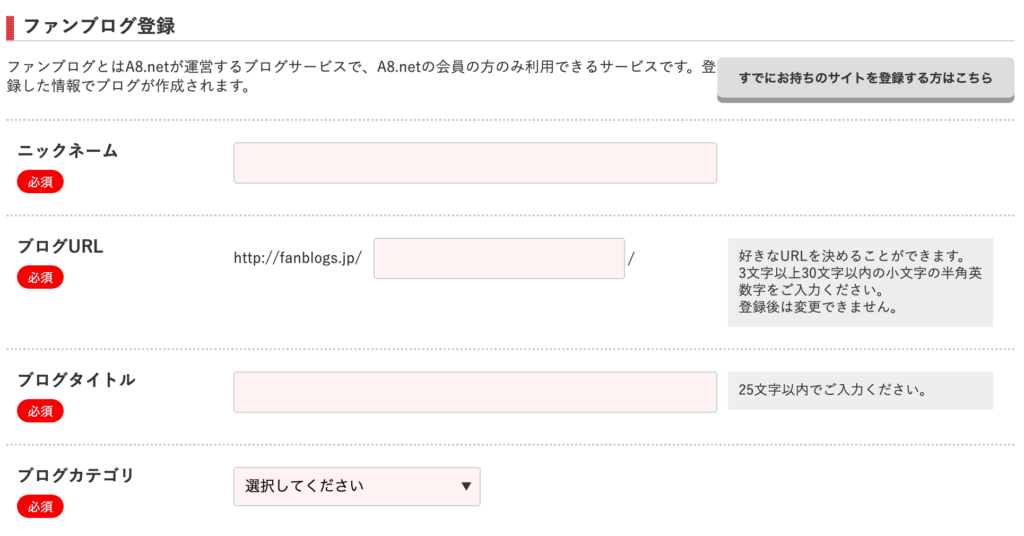Click the ブログタイトル input field
The width and height of the screenshot is (1024, 536).
coord(475,392)
